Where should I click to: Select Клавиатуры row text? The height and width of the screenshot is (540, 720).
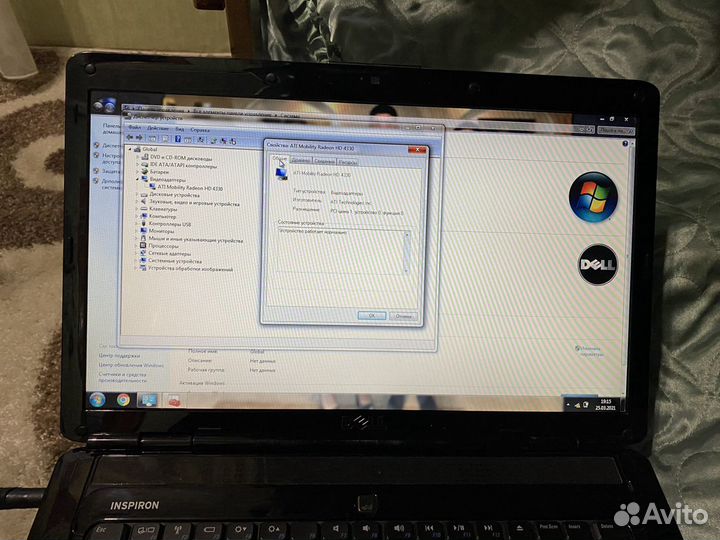pyautogui.click(x=163, y=209)
